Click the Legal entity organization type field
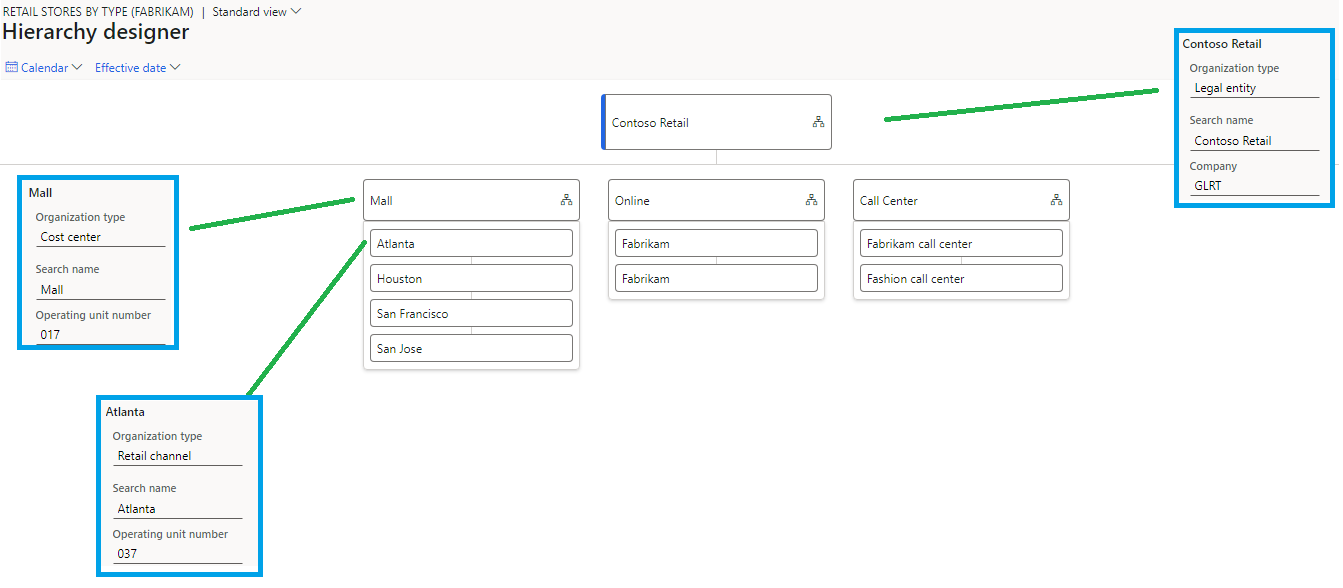 (1254, 88)
